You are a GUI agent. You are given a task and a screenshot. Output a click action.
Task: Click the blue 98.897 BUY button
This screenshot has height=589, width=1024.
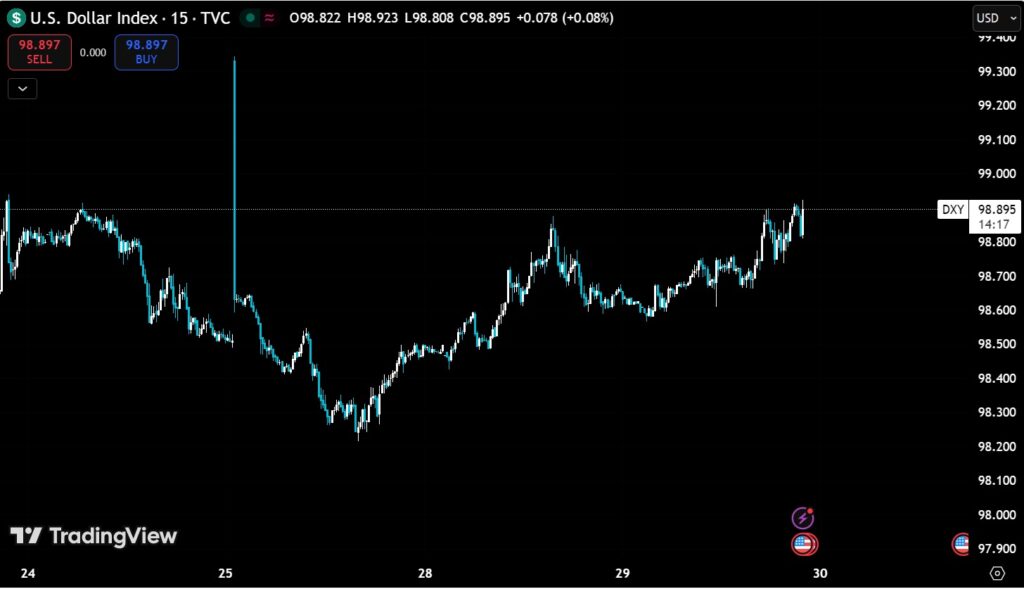coord(146,52)
